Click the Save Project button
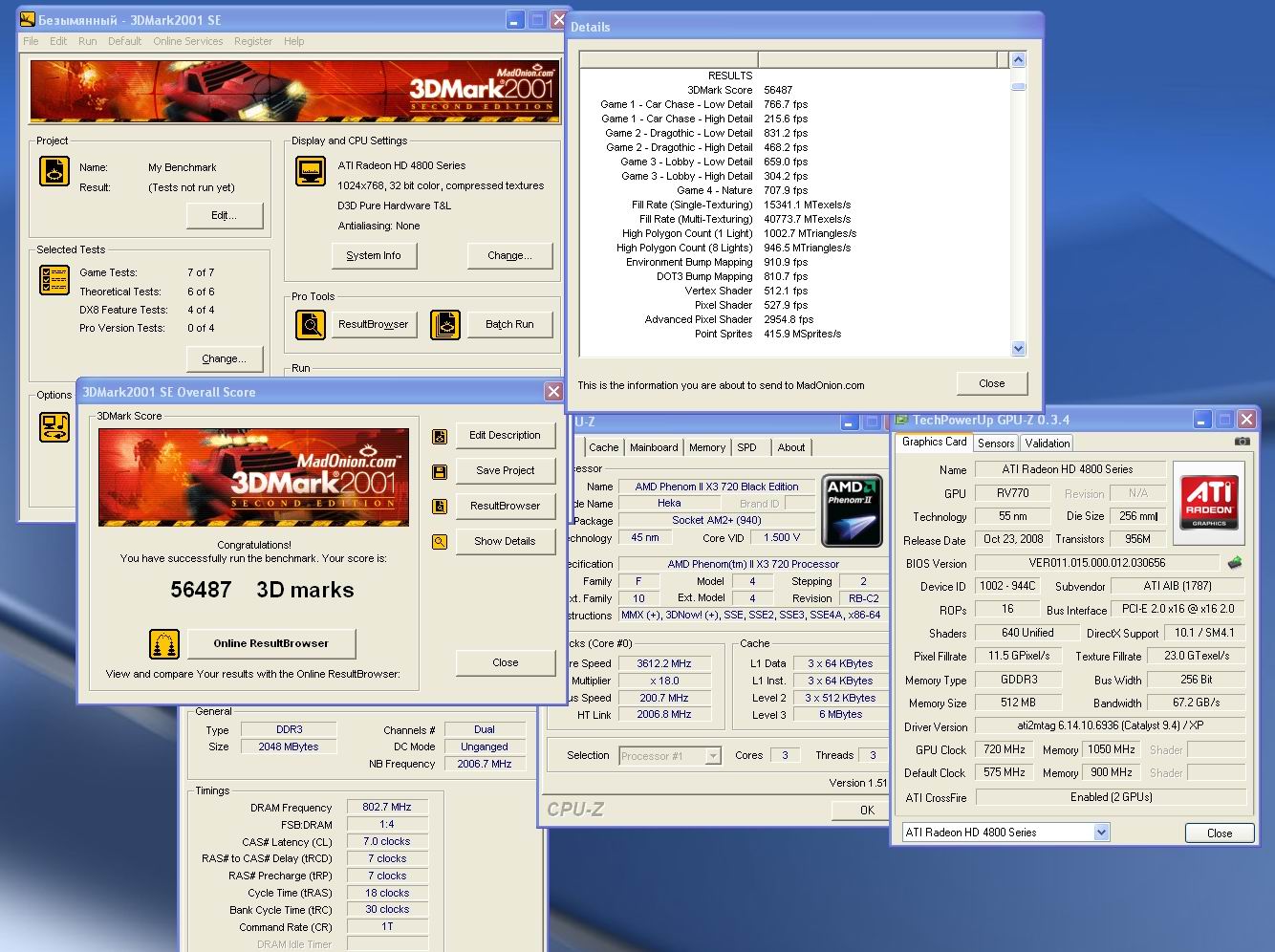 (x=506, y=471)
